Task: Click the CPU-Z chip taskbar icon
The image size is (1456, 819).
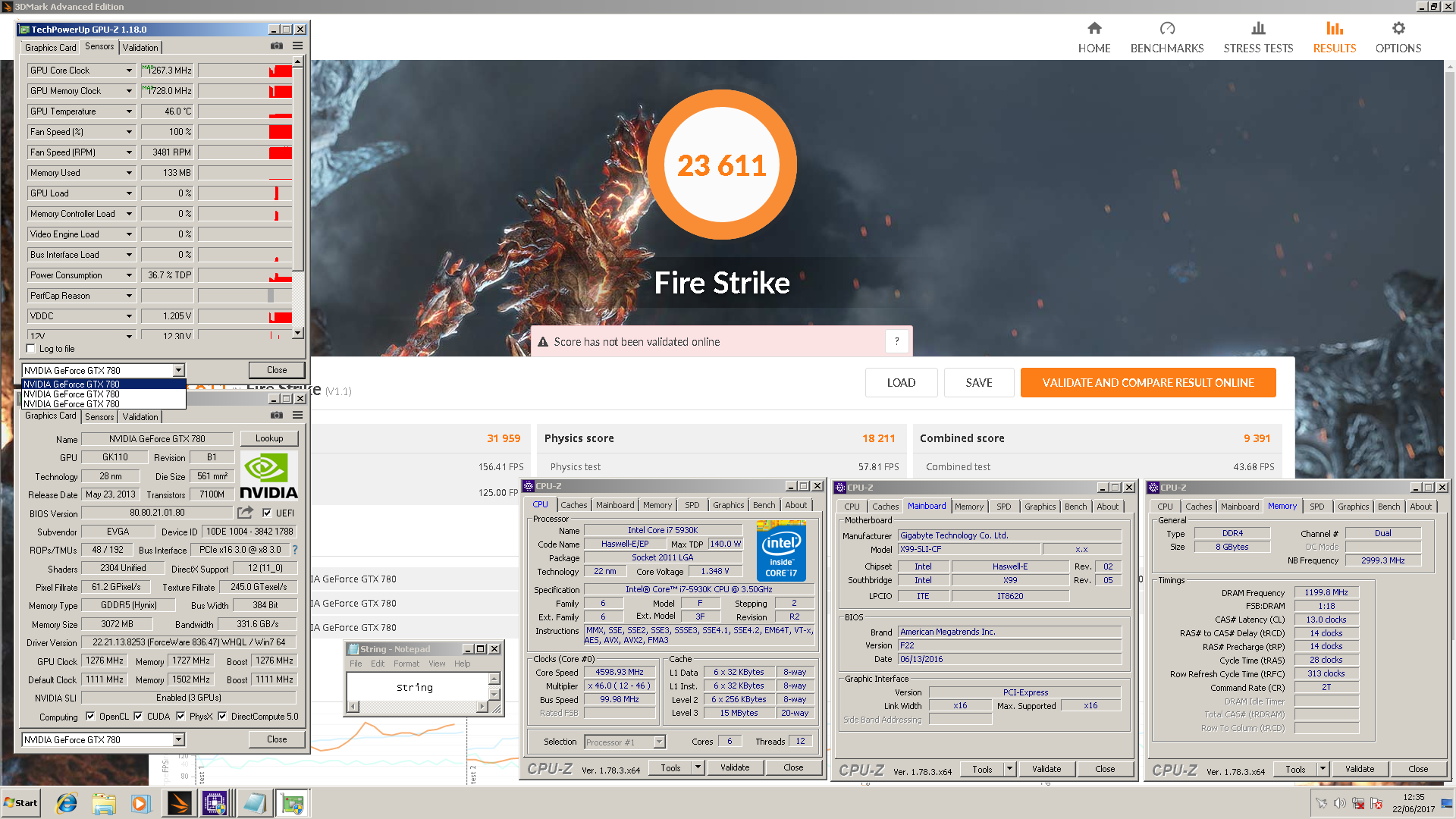Action: 215,803
